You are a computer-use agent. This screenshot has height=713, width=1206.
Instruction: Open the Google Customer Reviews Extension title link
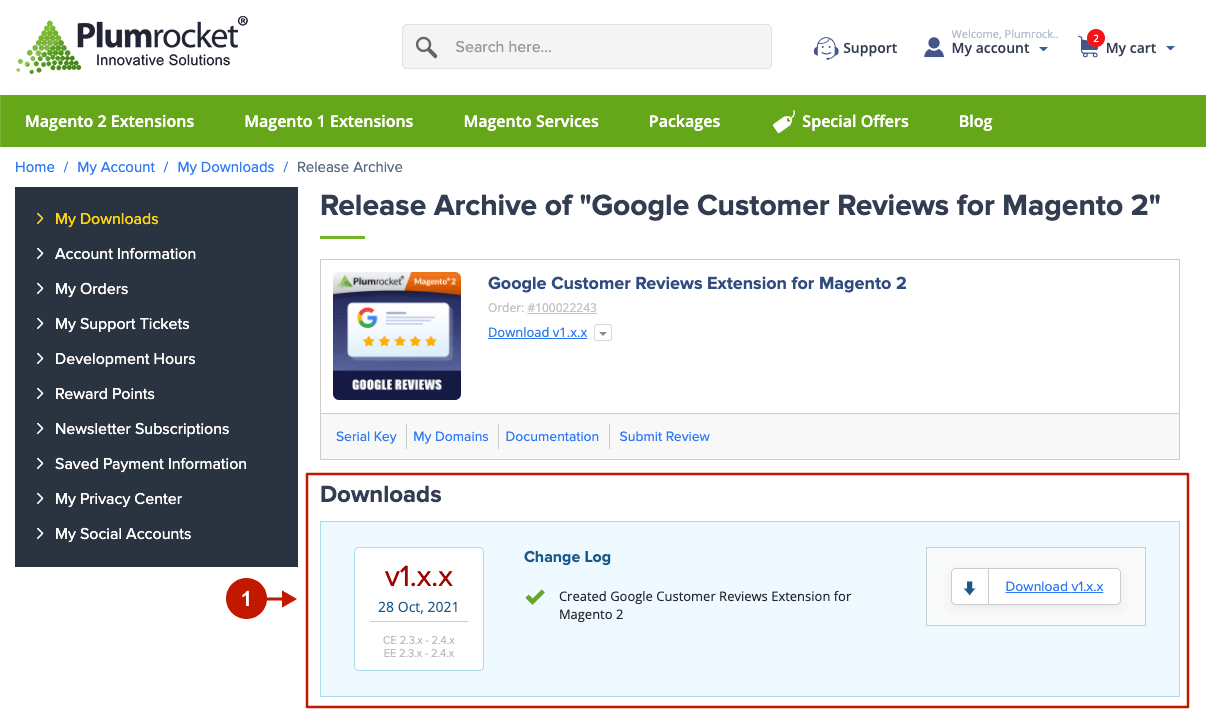pos(697,283)
